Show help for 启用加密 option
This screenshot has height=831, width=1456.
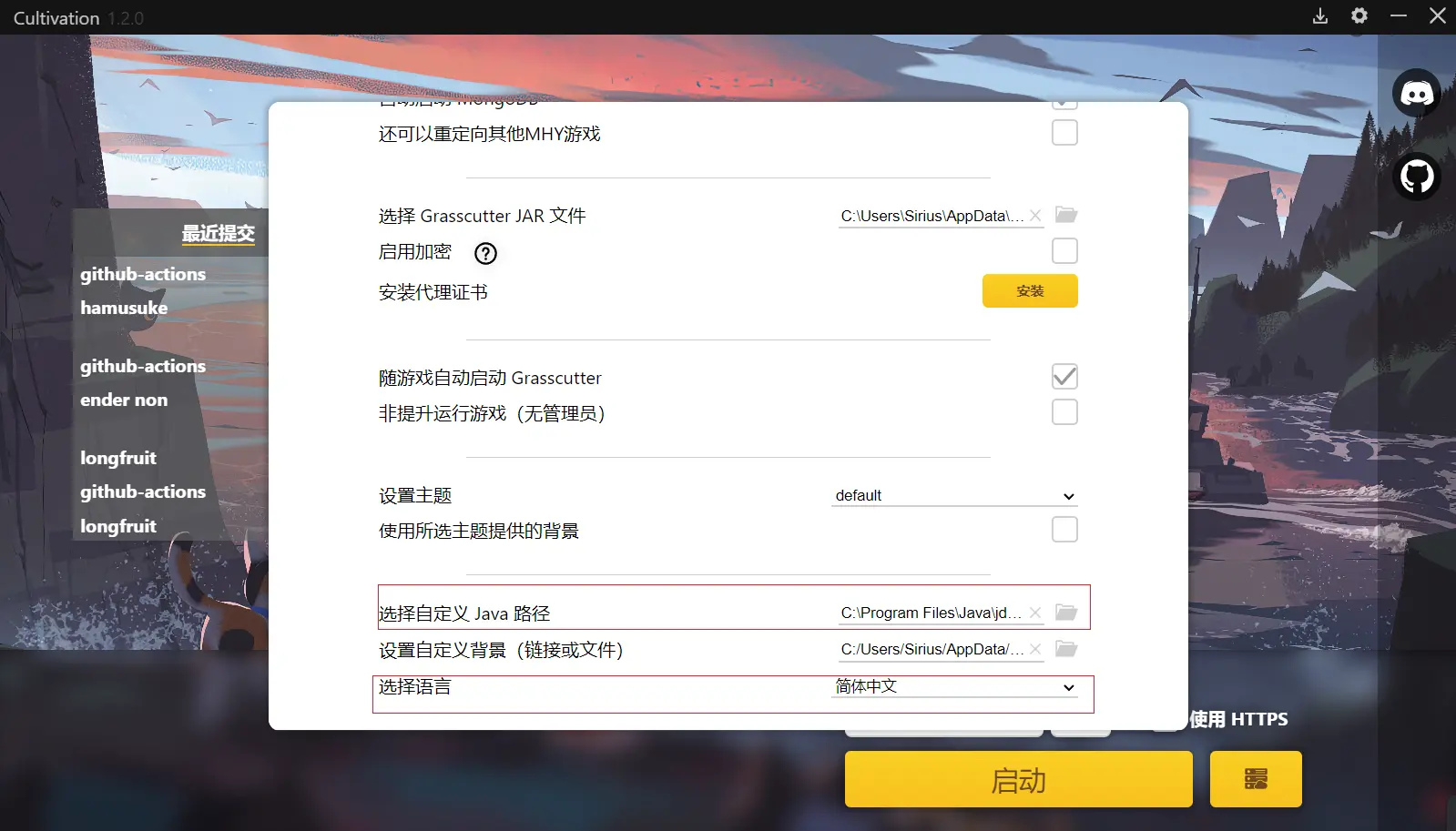[x=486, y=253]
